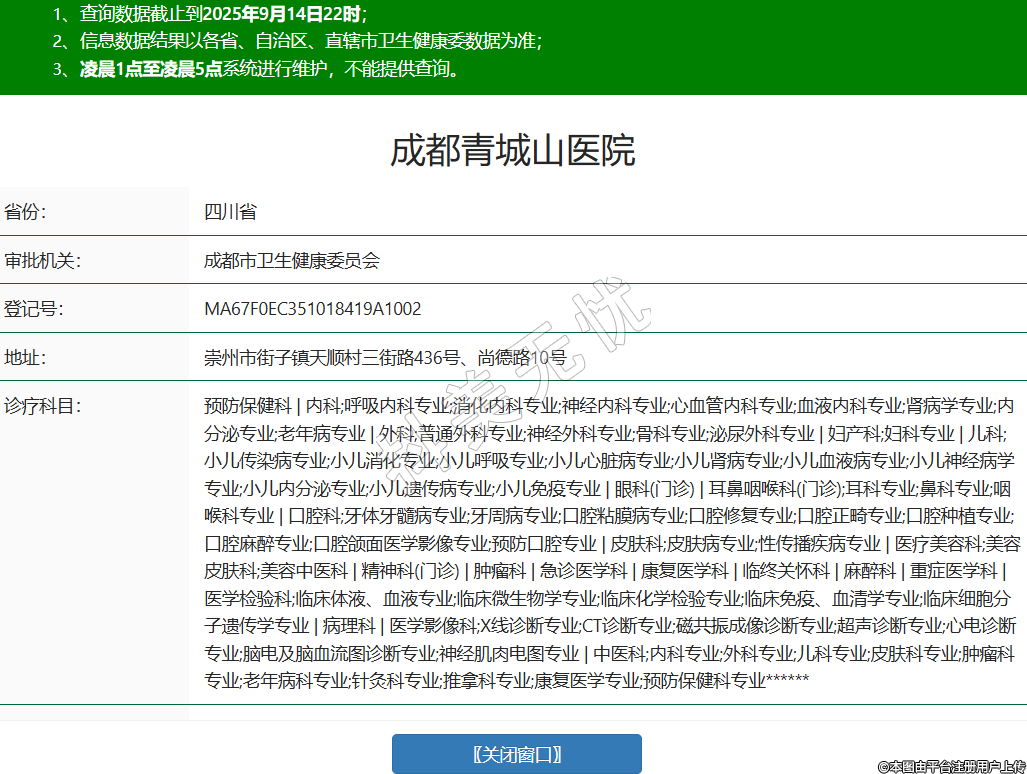Click 小儿传染病专业 in the department list
Screen dimensions: 1027x774
(266, 461)
